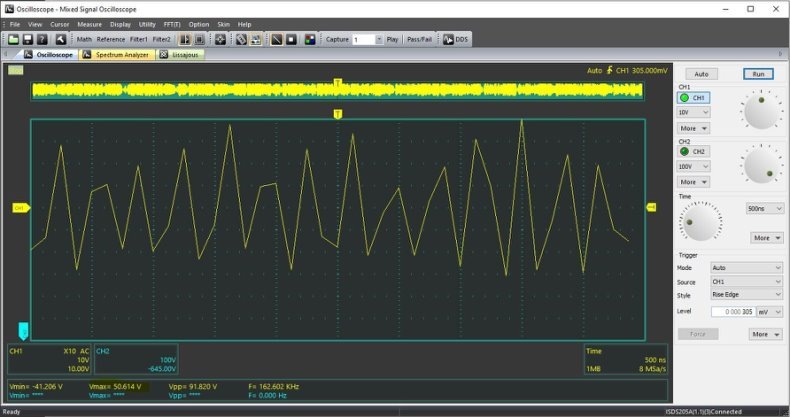Open the trigger level mV unit dropdown

pyautogui.click(x=771, y=312)
